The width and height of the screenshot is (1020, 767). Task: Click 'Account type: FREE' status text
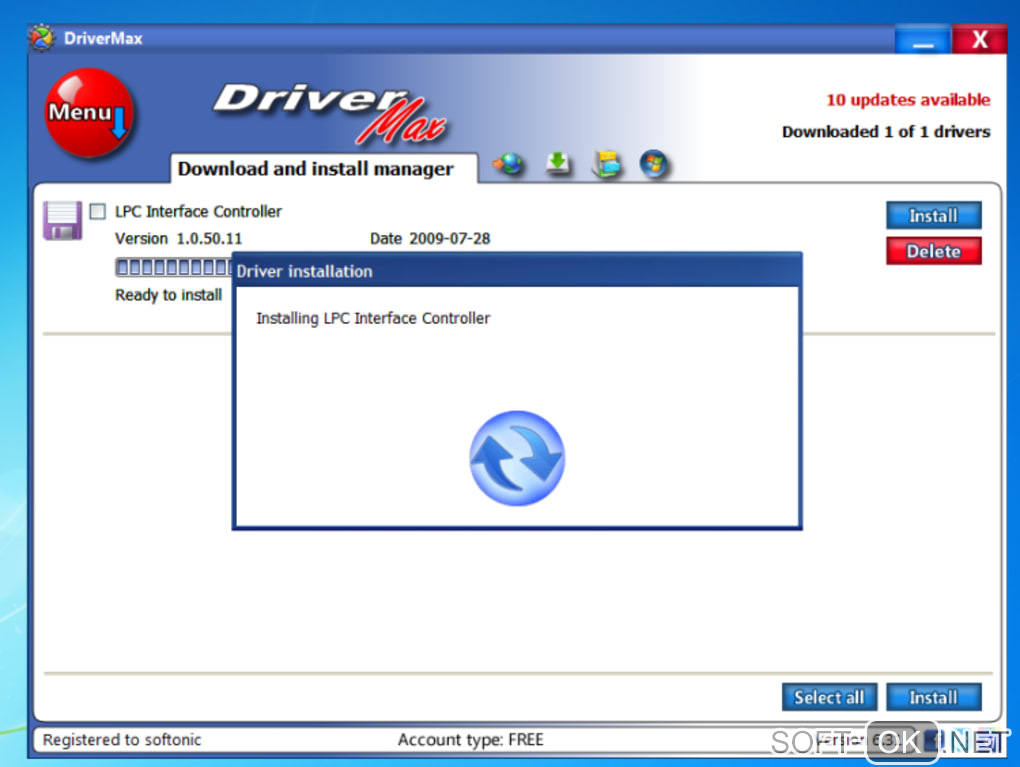click(470, 740)
